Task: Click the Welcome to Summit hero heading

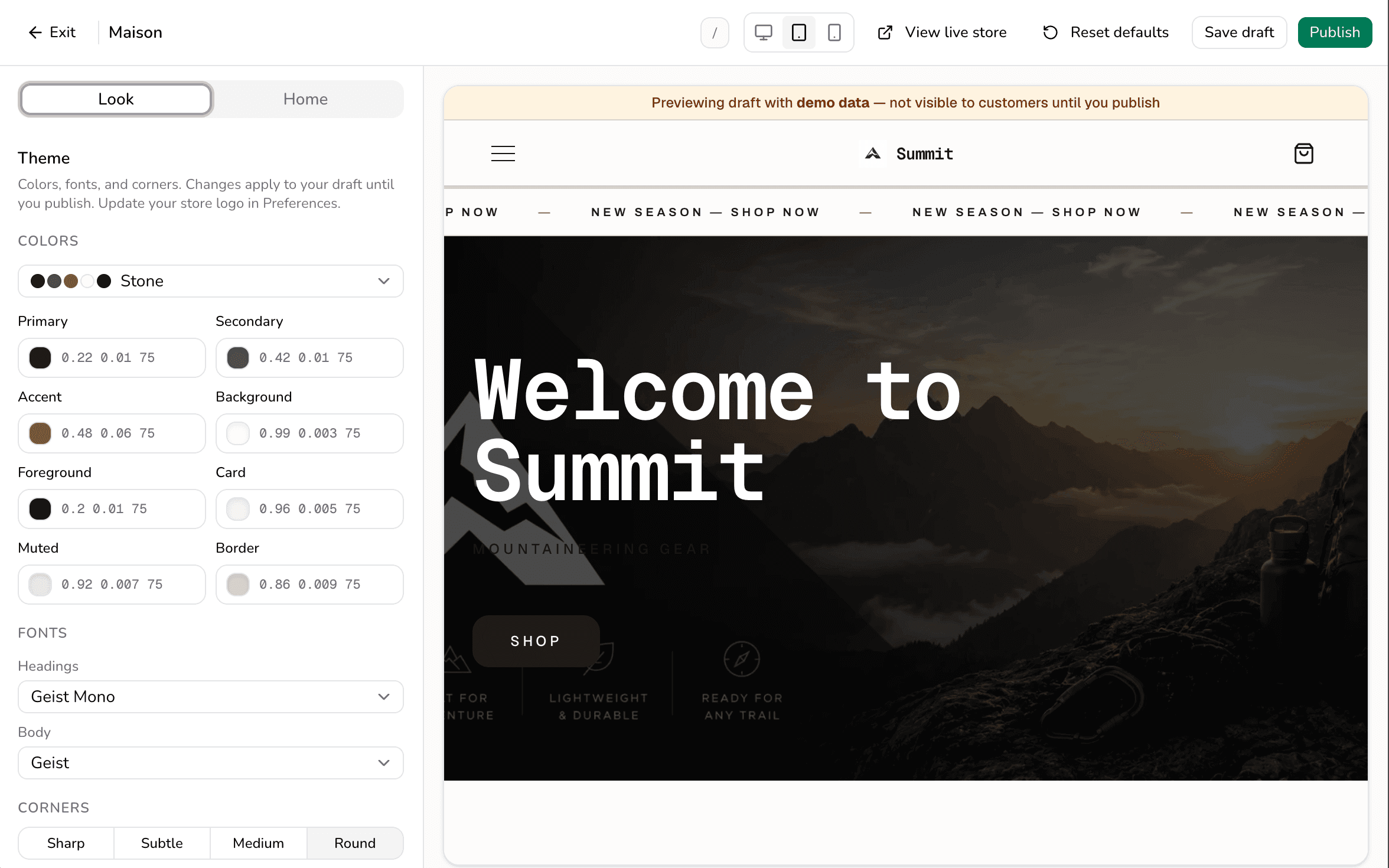Action: pos(717,432)
